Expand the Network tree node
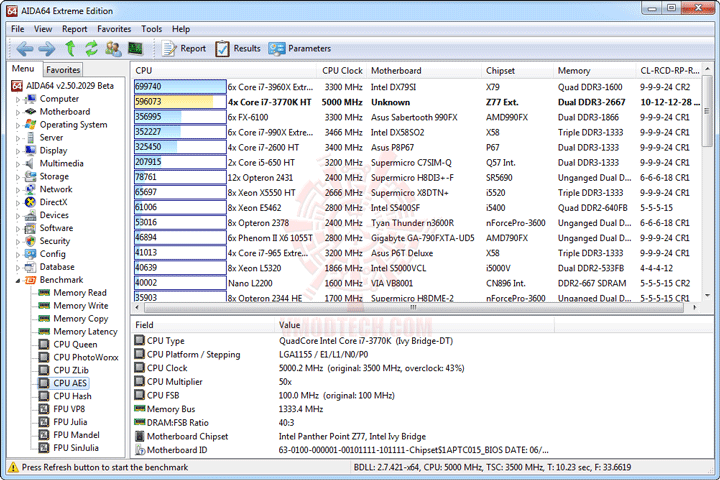The width and height of the screenshot is (720, 480). 18,190
